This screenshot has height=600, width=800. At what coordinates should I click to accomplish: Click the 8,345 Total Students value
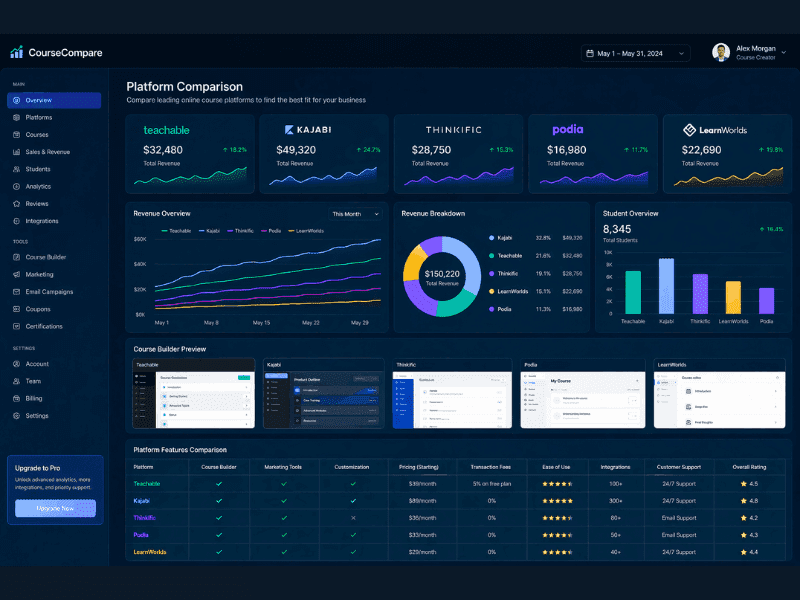click(617, 229)
